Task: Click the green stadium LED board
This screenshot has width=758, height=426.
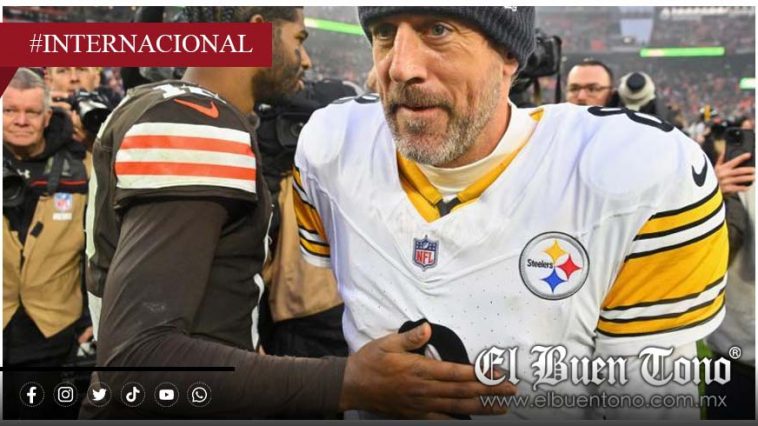Action: [x=682, y=52]
